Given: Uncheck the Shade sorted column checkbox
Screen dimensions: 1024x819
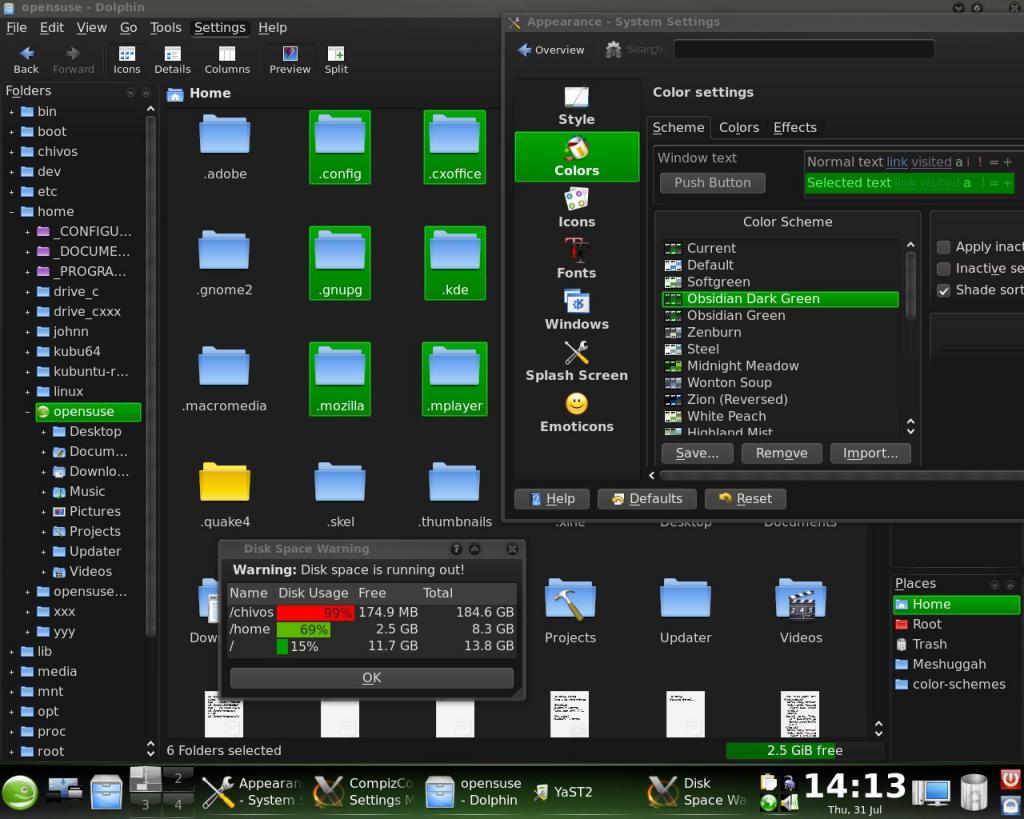Looking at the screenshot, I should [x=943, y=290].
